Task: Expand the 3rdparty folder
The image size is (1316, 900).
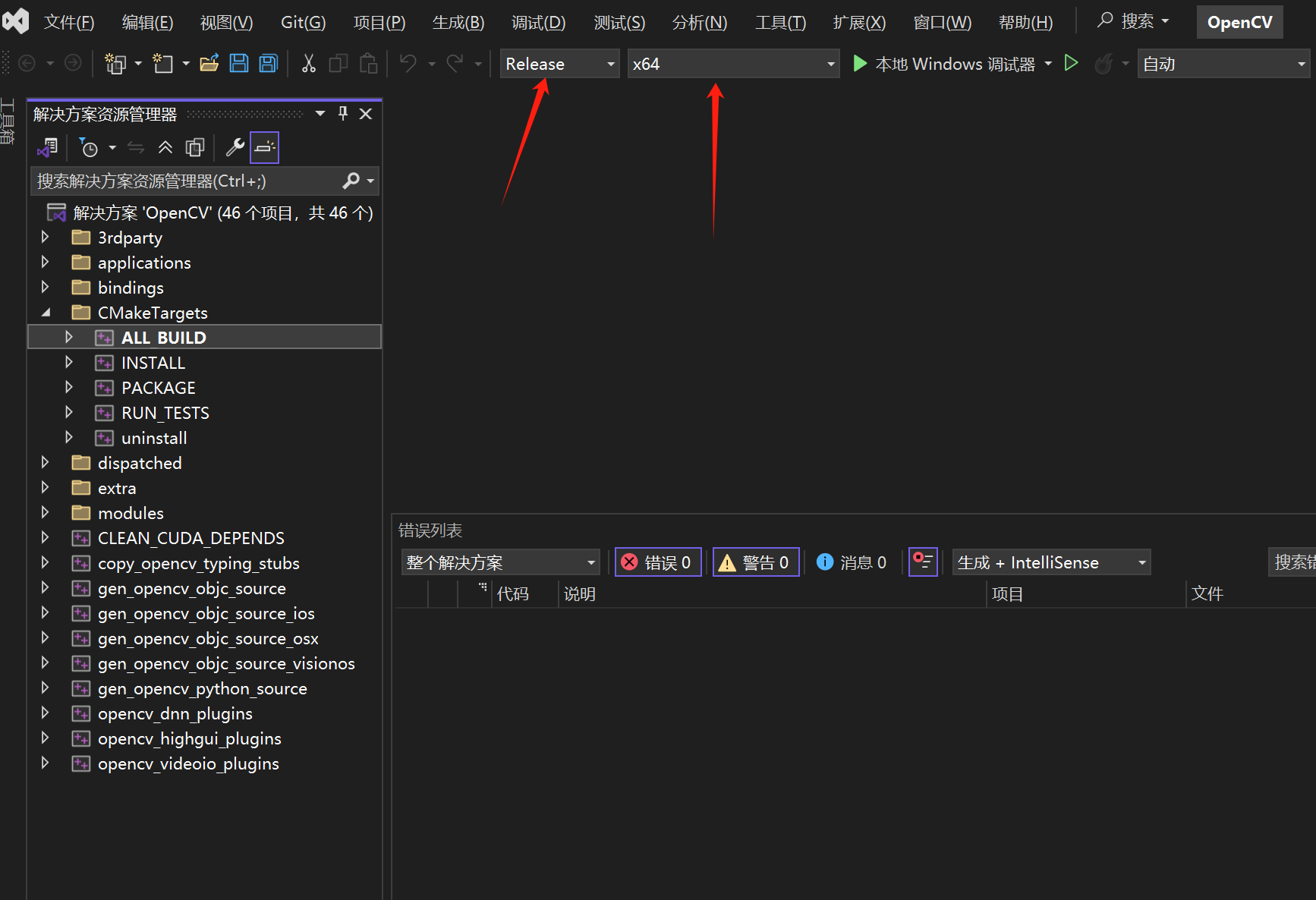Action: tap(45, 237)
